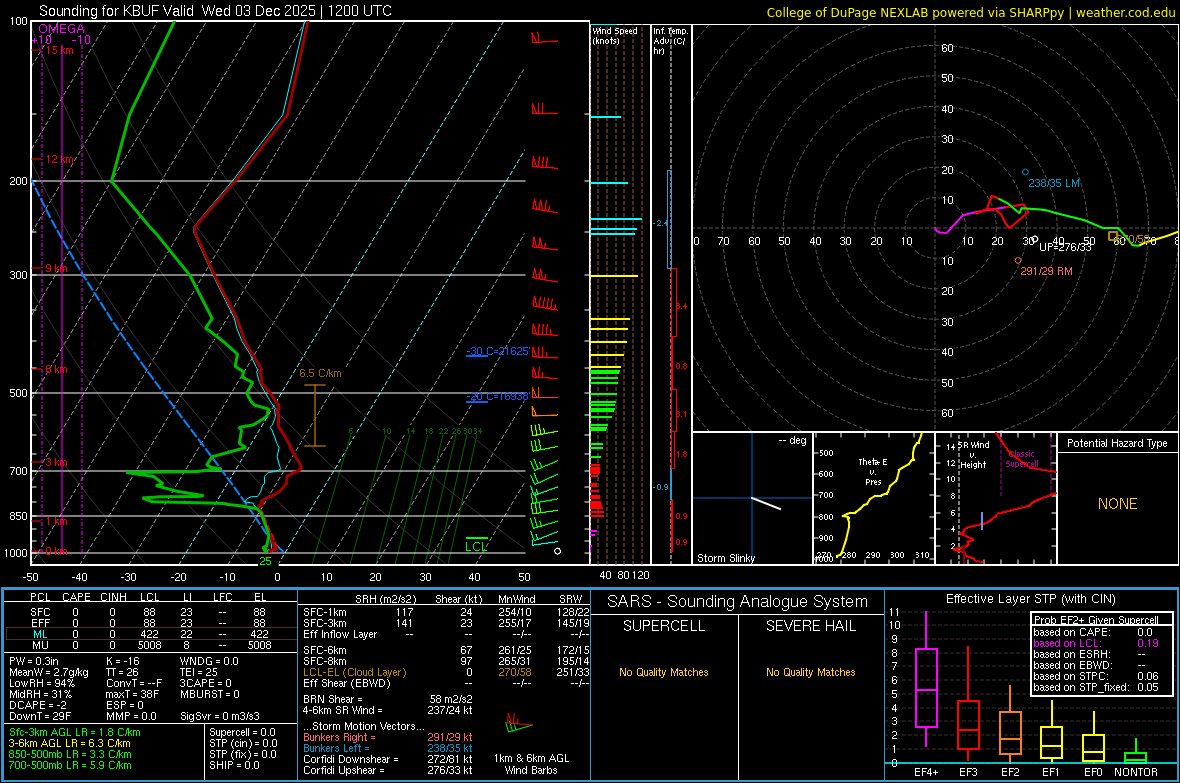Click 700-500mb LR = 5.9 C/km
The image size is (1180, 783).
70,765
